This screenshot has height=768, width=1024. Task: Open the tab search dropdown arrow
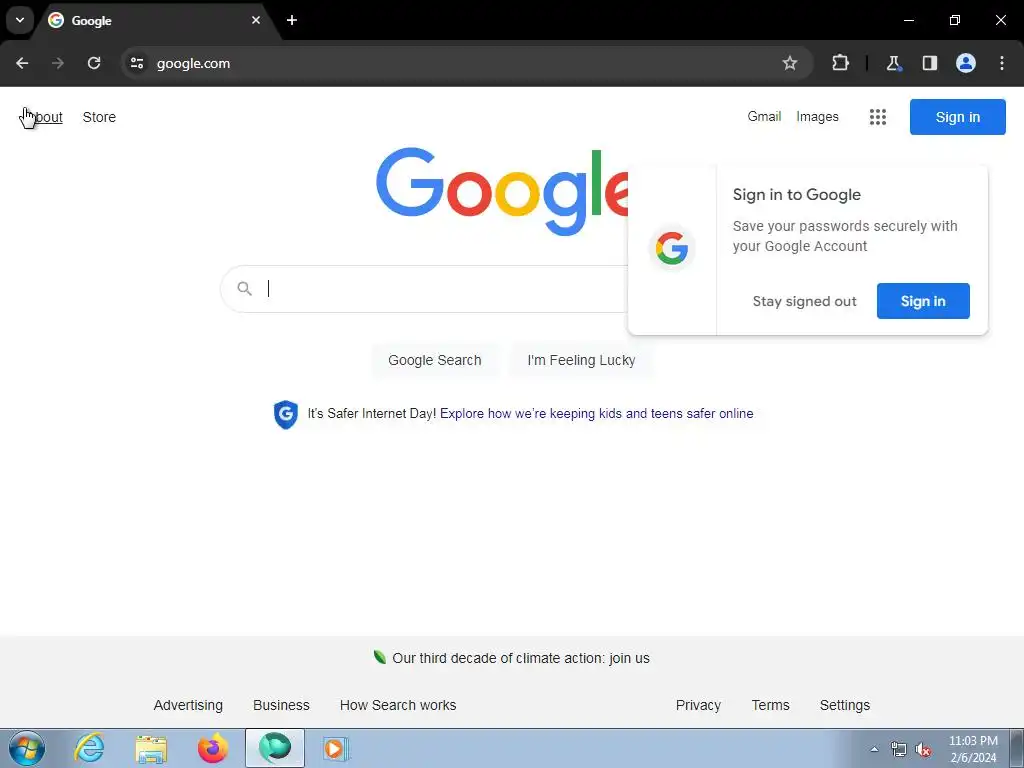[x=20, y=20]
